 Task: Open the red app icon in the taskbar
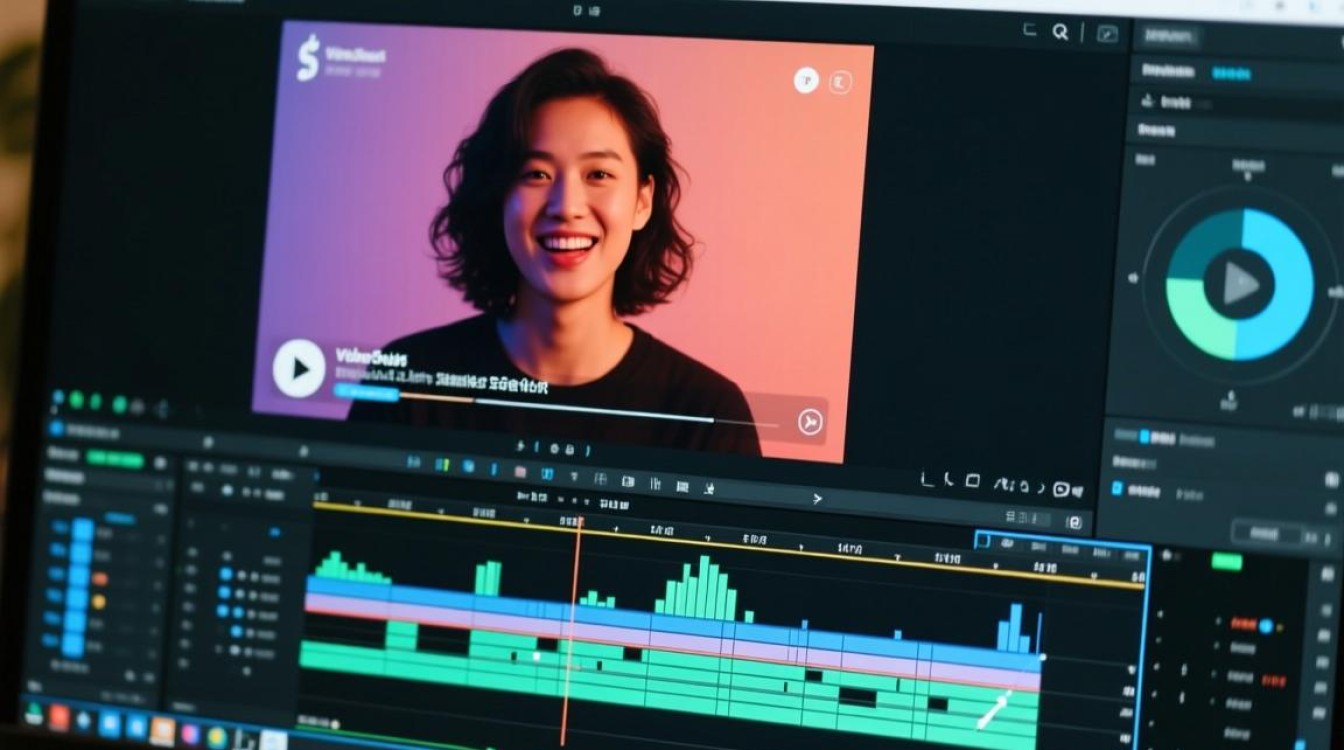pos(59,717)
